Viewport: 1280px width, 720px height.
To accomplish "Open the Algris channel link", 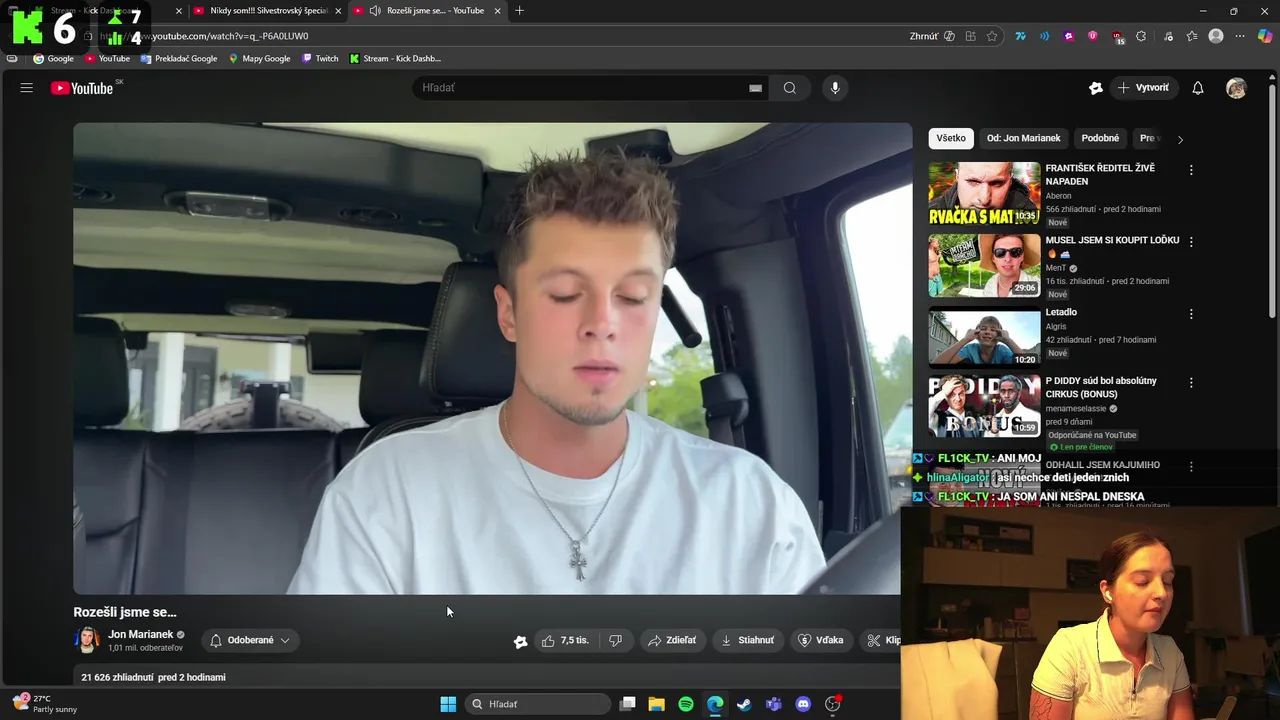I will point(1056,326).
